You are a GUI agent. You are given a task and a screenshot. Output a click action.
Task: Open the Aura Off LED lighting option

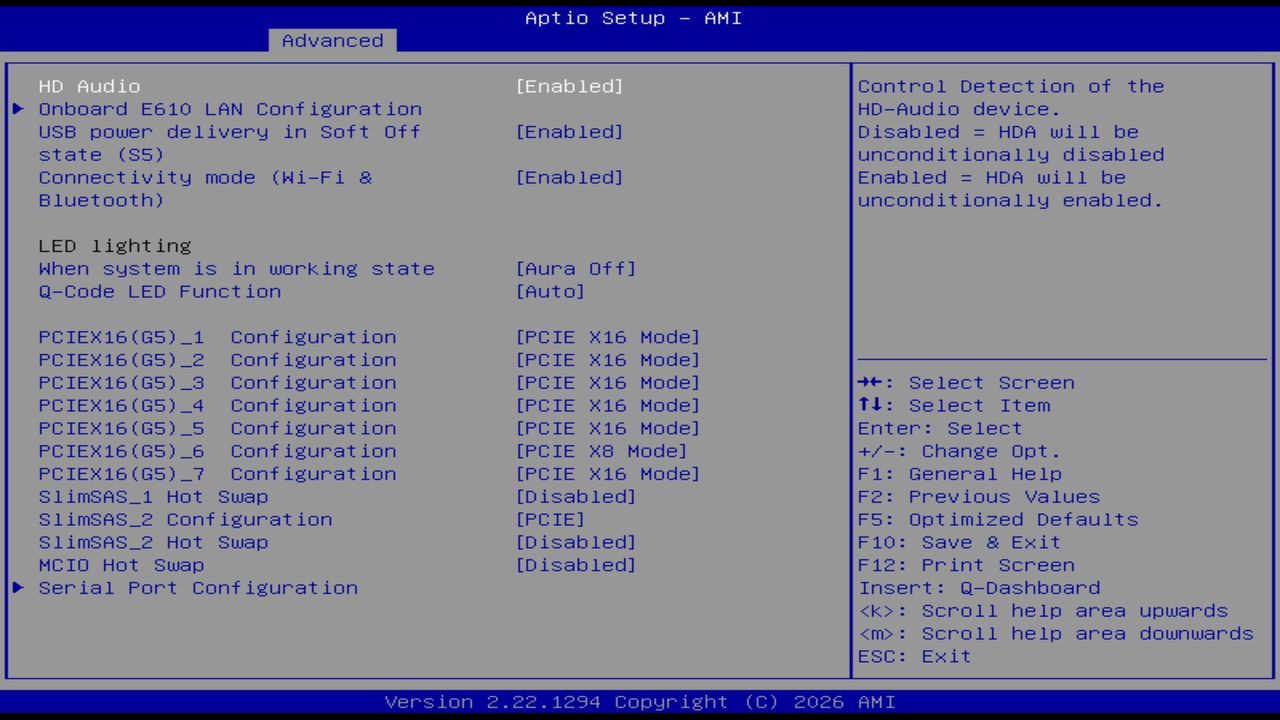[x=577, y=268]
